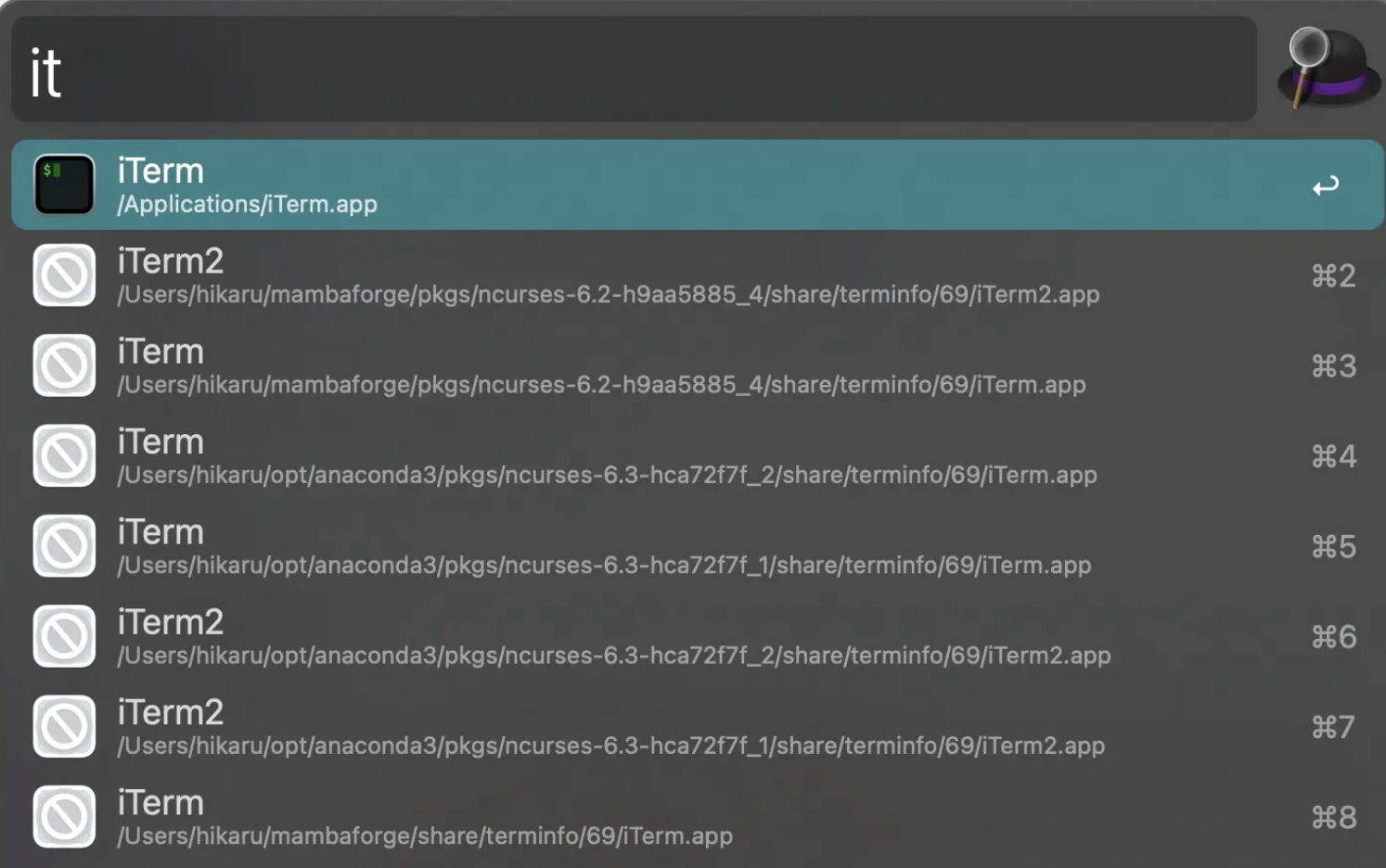Click the return arrow on the iTerm row
Image resolution: width=1386 pixels, height=868 pixels.
1326,185
